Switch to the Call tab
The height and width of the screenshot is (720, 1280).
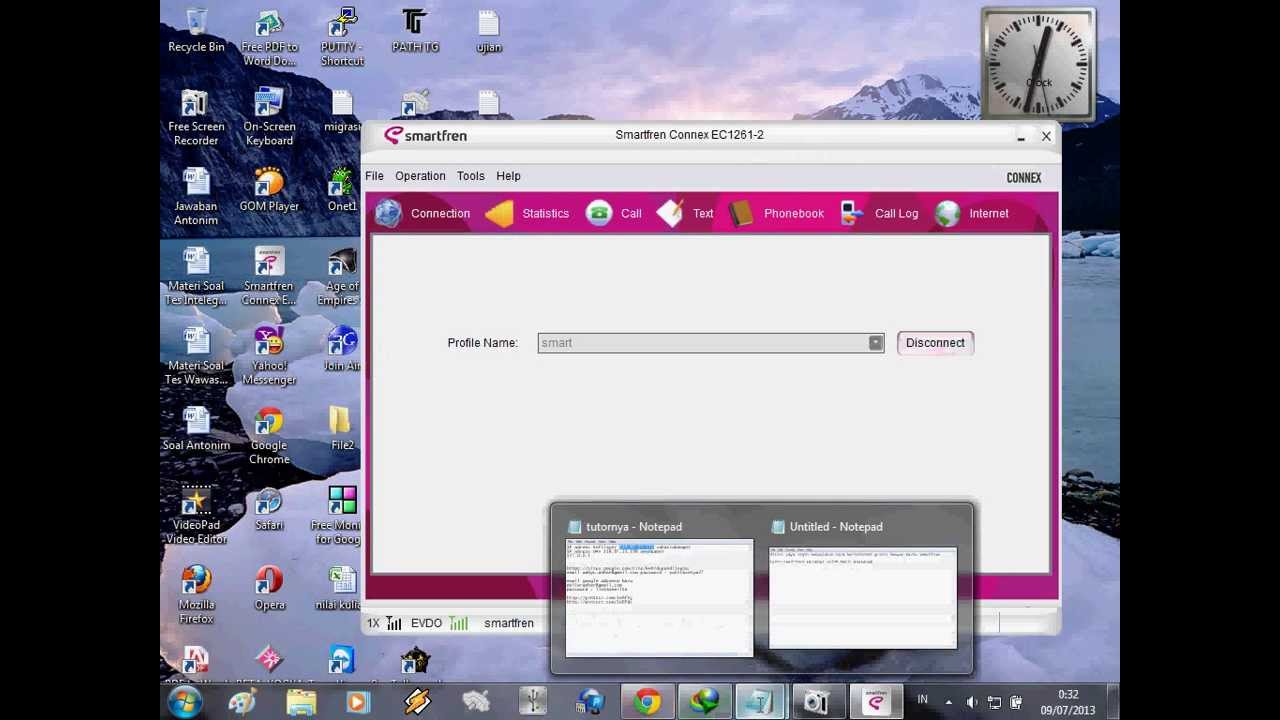(x=614, y=213)
